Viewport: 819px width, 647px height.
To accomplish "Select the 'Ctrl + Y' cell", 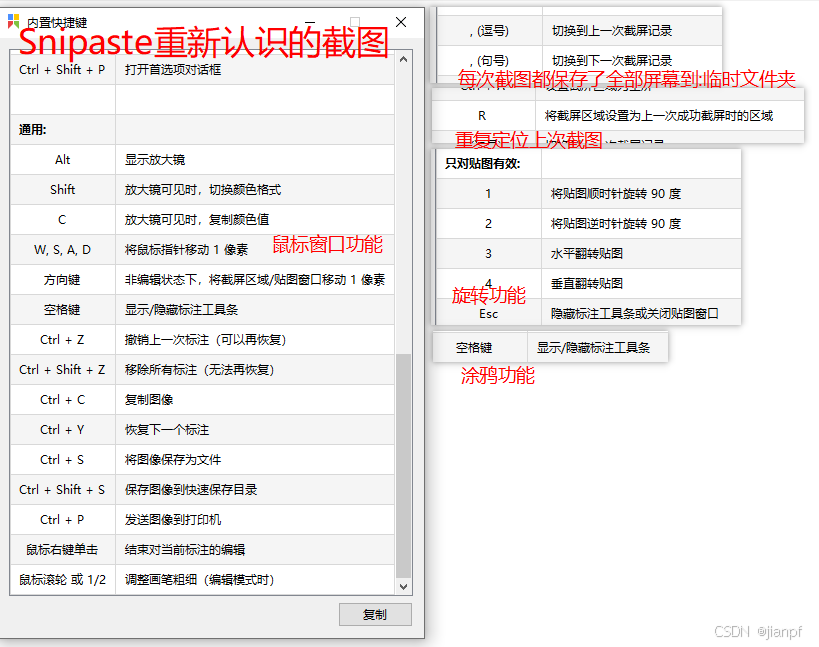I will coord(62,430).
